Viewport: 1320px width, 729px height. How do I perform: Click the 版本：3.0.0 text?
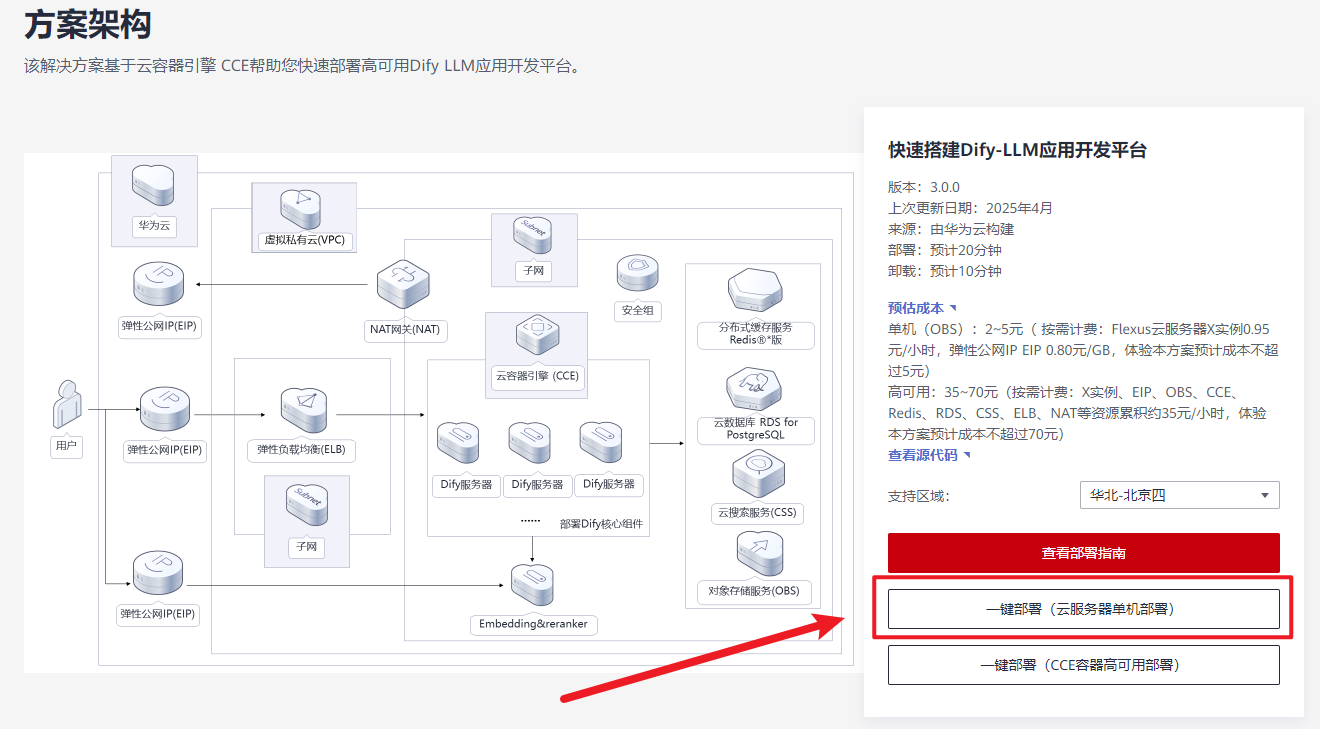coord(924,187)
